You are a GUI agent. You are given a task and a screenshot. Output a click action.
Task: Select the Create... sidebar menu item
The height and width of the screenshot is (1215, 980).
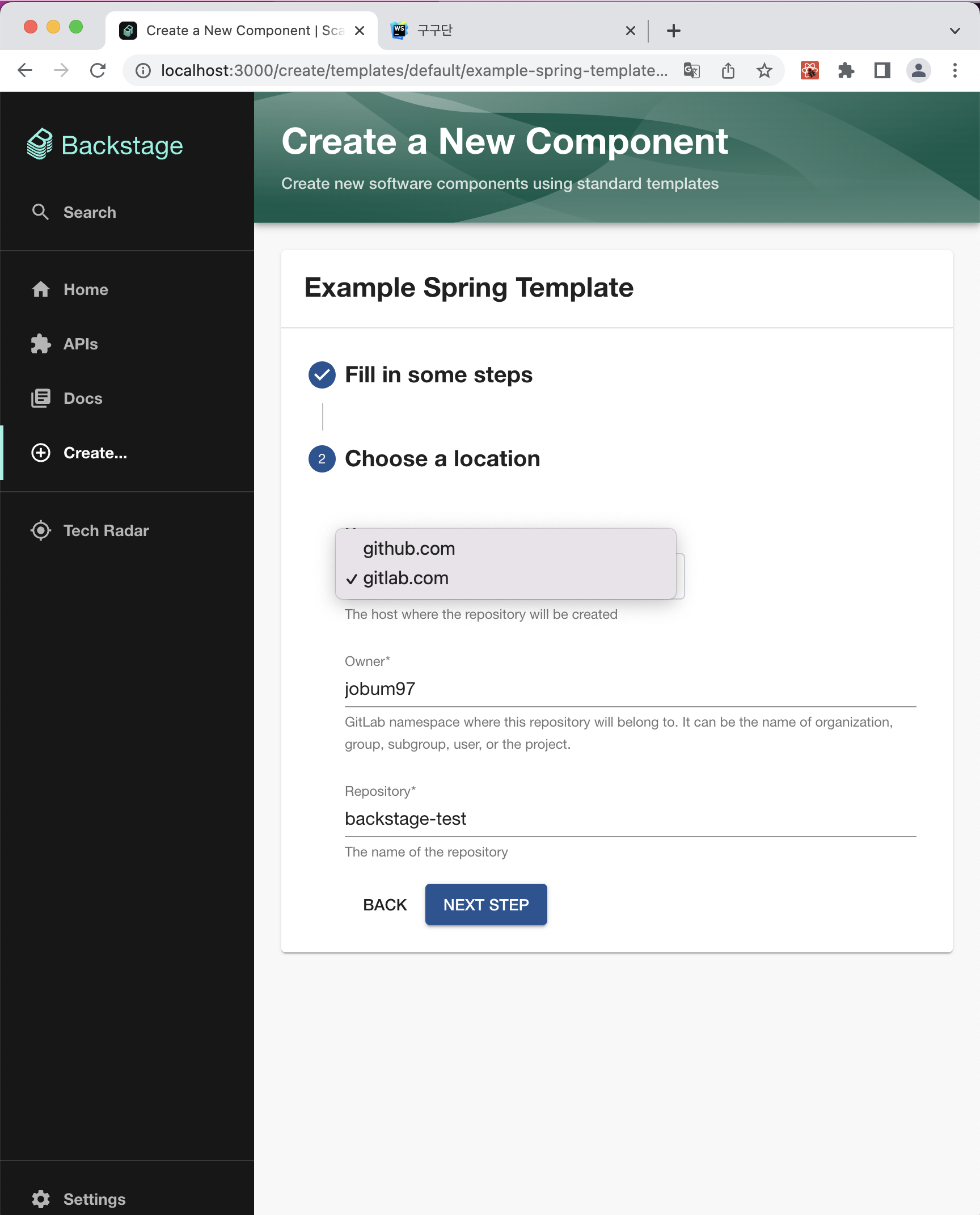tap(127, 453)
